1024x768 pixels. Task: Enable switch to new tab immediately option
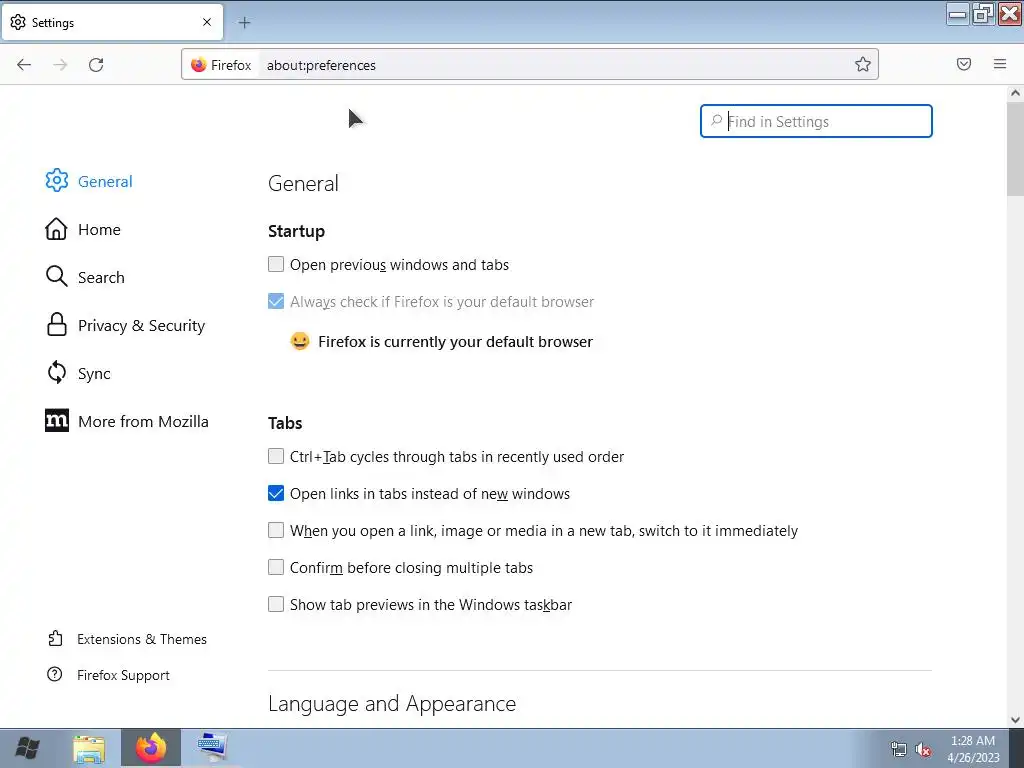[276, 530]
